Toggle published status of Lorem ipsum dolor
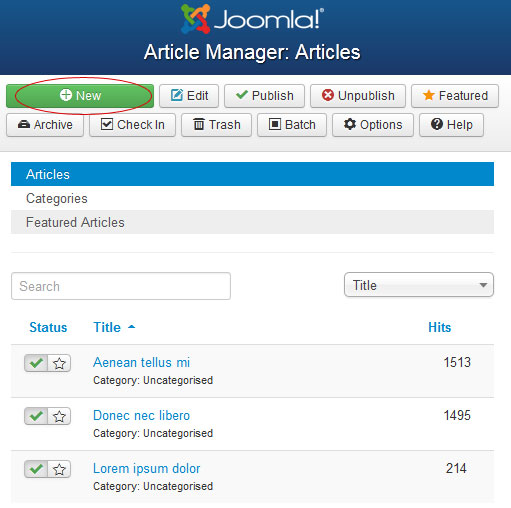 click(x=36, y=469)
